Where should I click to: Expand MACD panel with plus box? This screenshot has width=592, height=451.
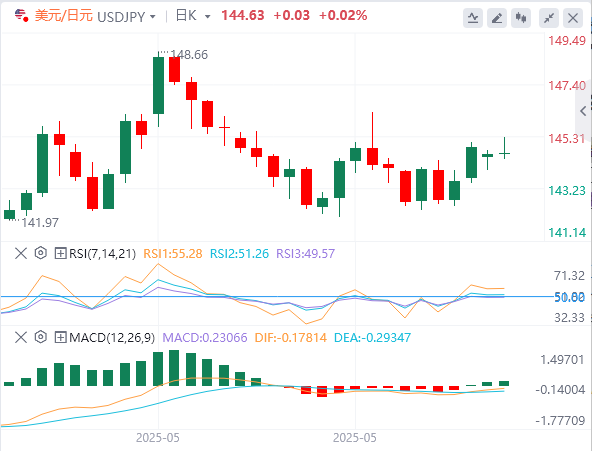pos(60,337)
